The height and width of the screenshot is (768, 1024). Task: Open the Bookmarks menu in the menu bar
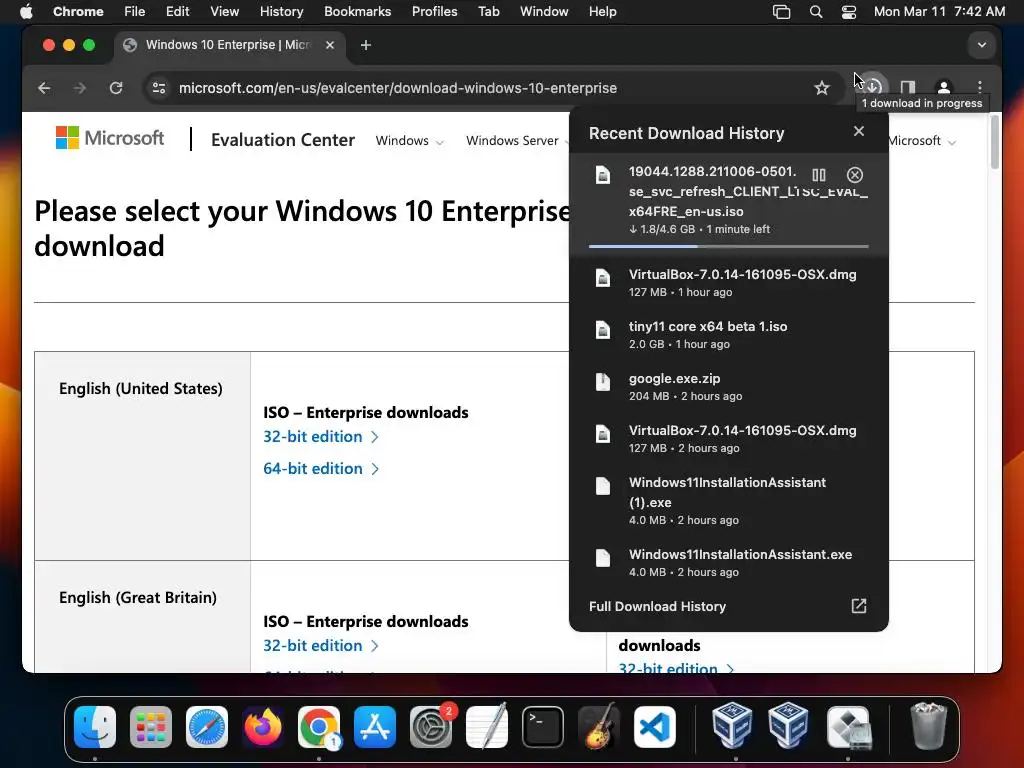356,12
